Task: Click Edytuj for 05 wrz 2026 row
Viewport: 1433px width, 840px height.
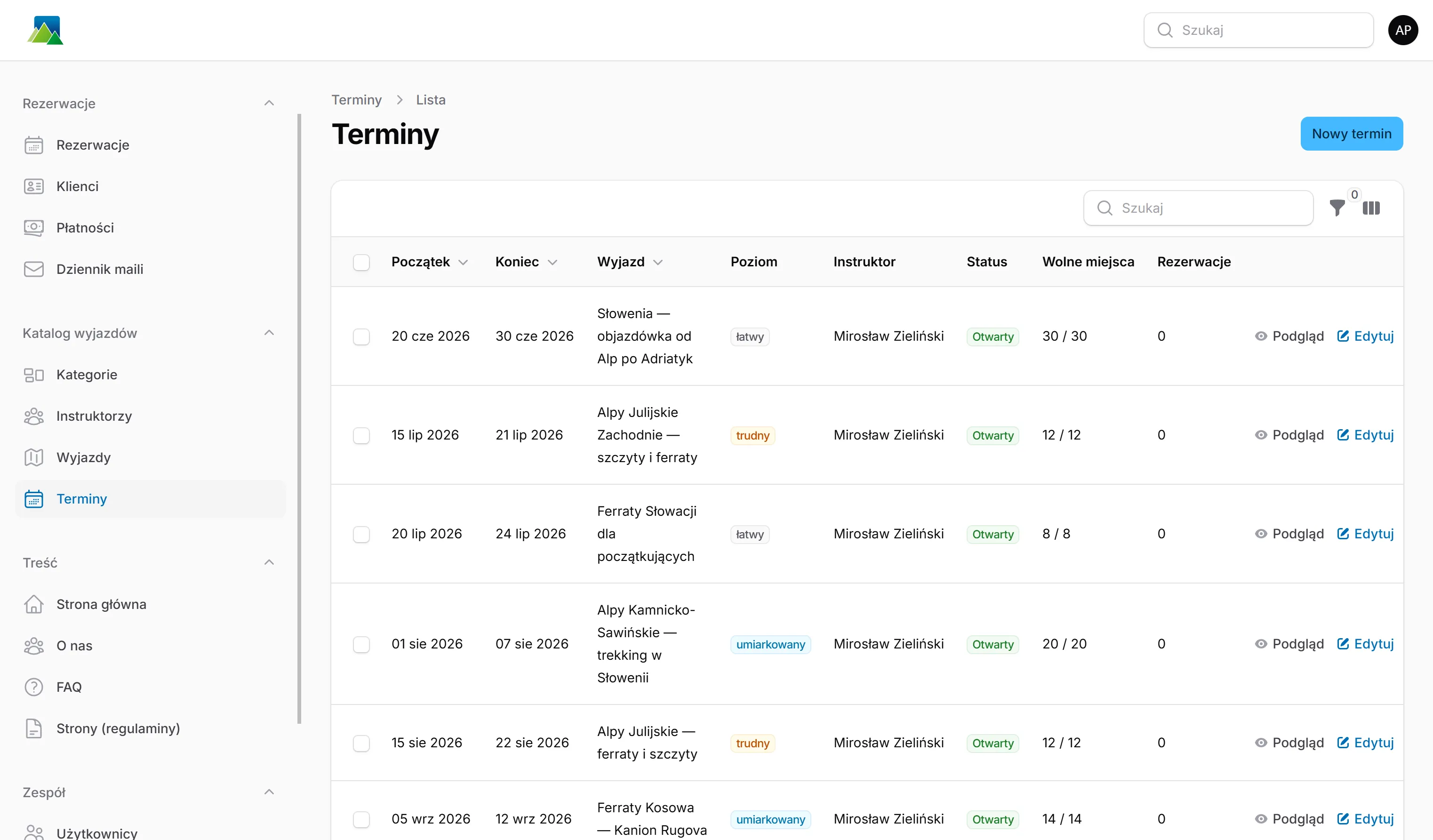Action: click(1365, 819)
